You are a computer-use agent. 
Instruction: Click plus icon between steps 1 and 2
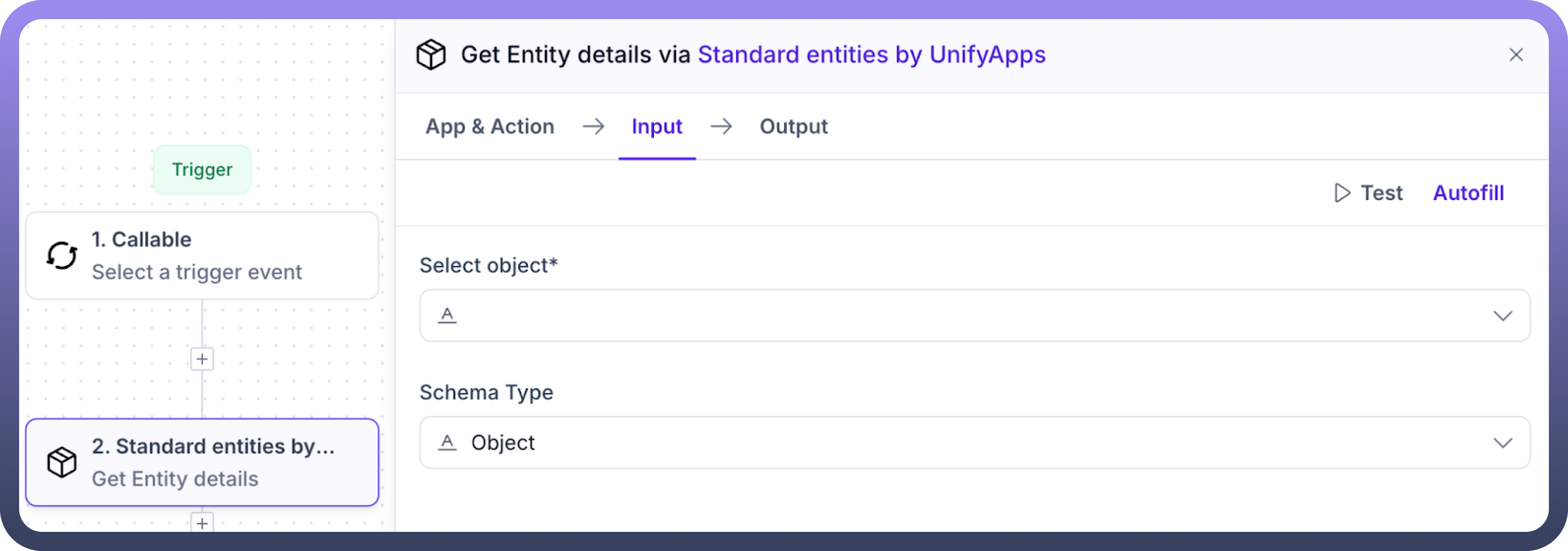[x=202, y=359]
